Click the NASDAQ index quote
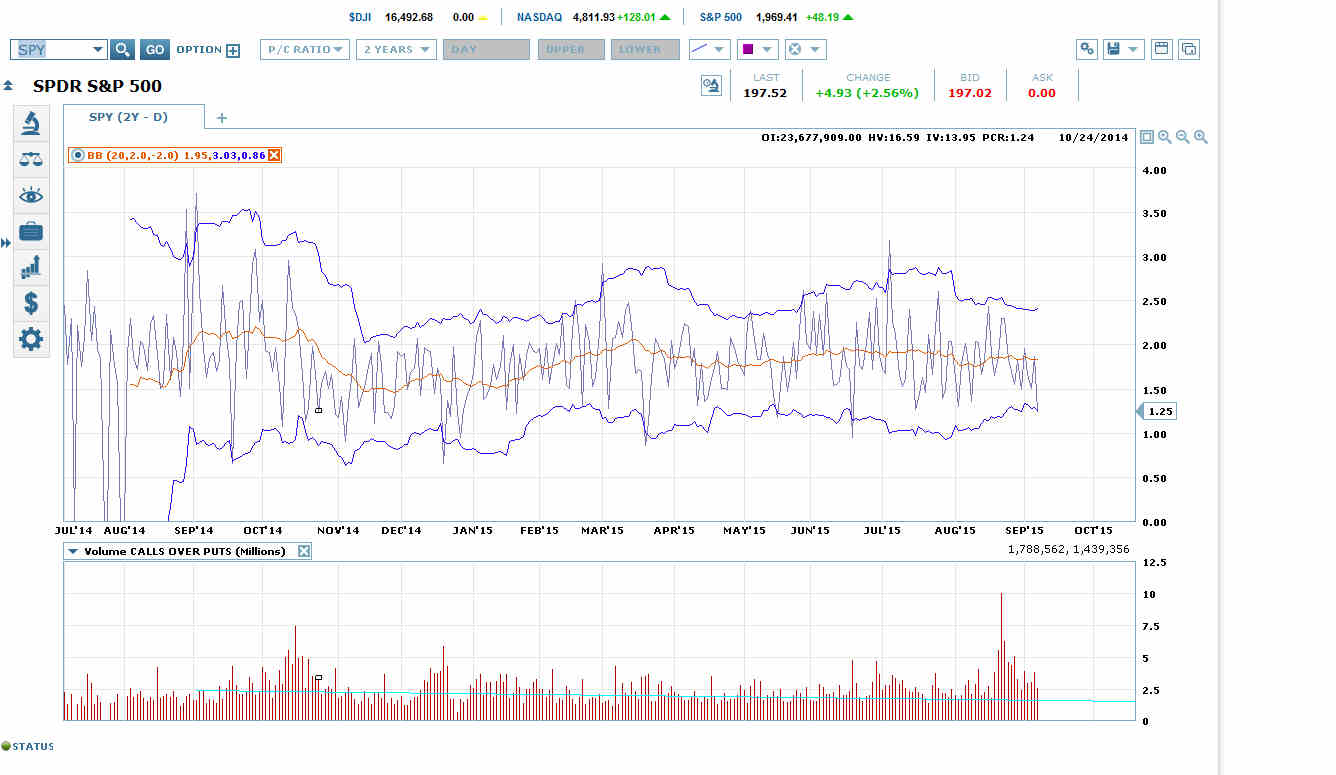Screen dimensions: 1336x775 tap(593, 17)
